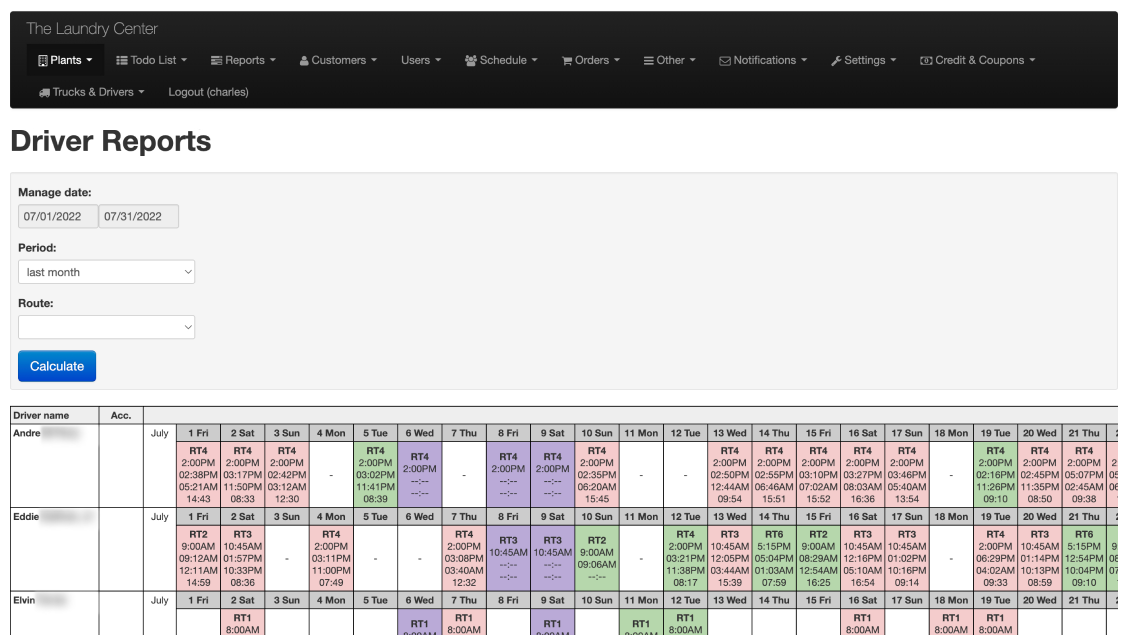This screenshot has height=635, width=1128.
Task: Click Andre's green 19 Tue RT4 cell
Action: pos(996,475)
